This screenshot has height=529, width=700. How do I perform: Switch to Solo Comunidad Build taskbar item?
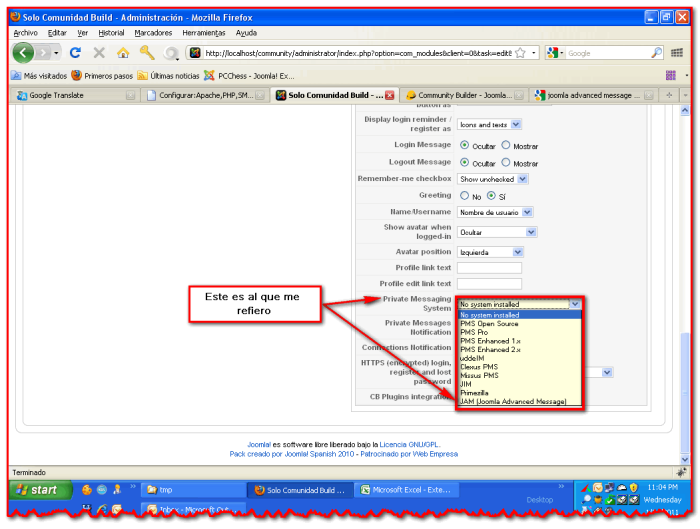(x=300, y=490)
